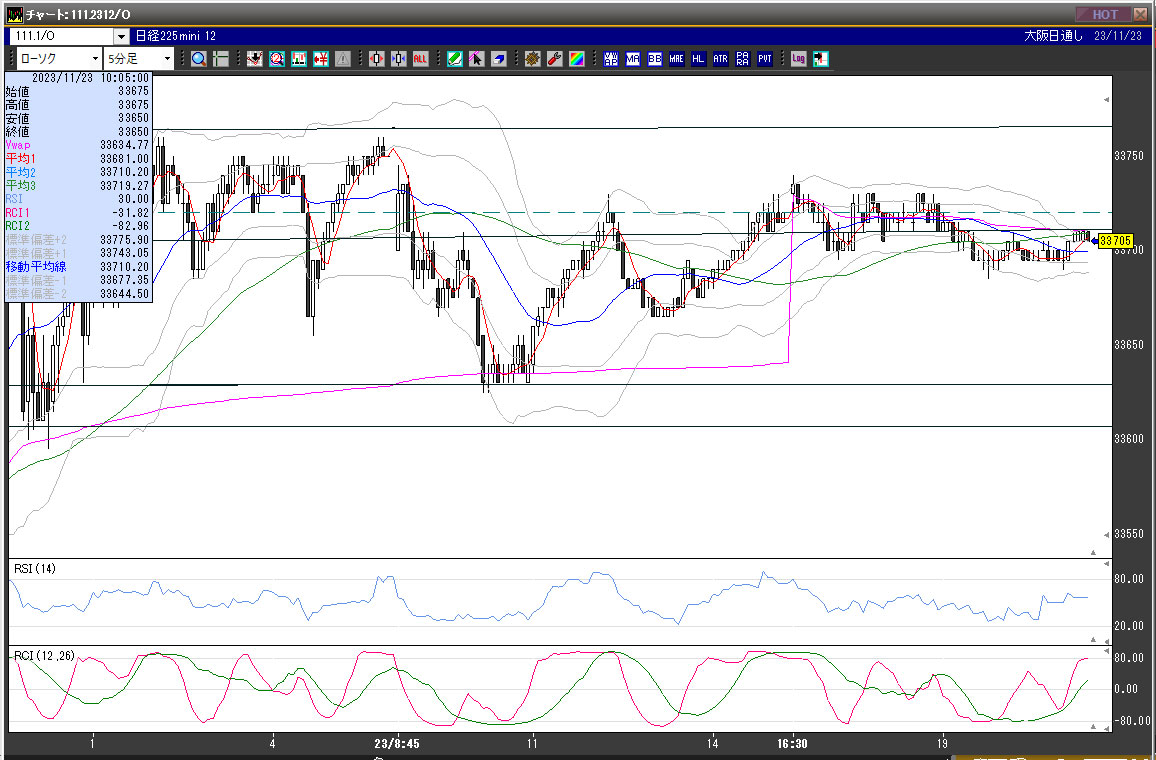This screenshot has width=1156, height=760.
Task: Widen candles with the red arrows icon
Action: tap(376, 59)
